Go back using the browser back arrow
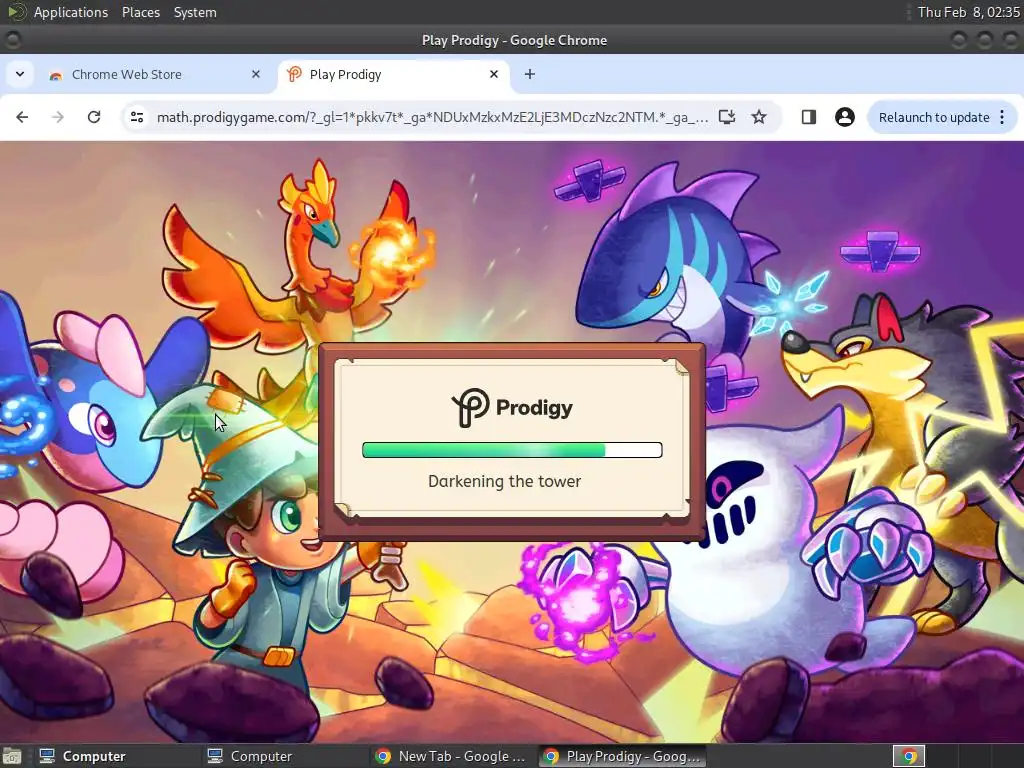 (22, 117)
